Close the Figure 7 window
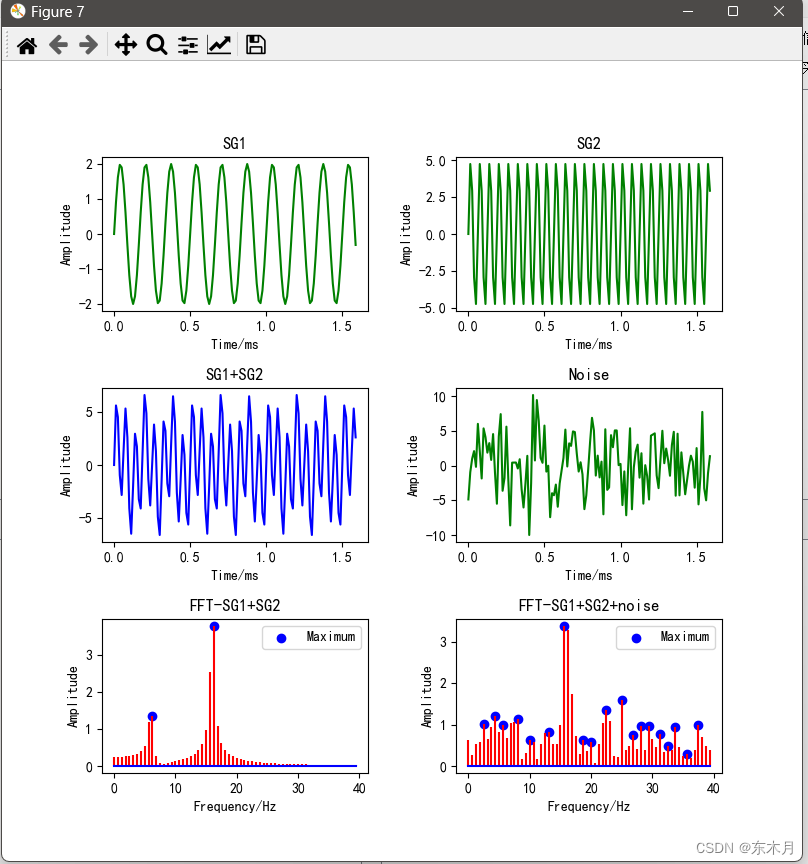The width and height of the screenshot is (808, 864). (x=779, y=12)
